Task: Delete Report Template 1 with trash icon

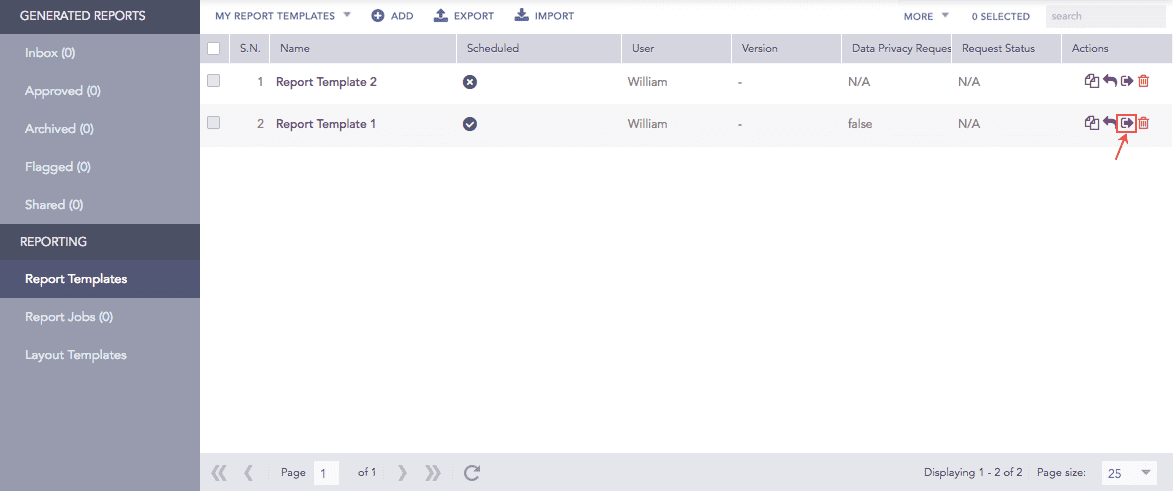Action: click(x=1144, y=123)
